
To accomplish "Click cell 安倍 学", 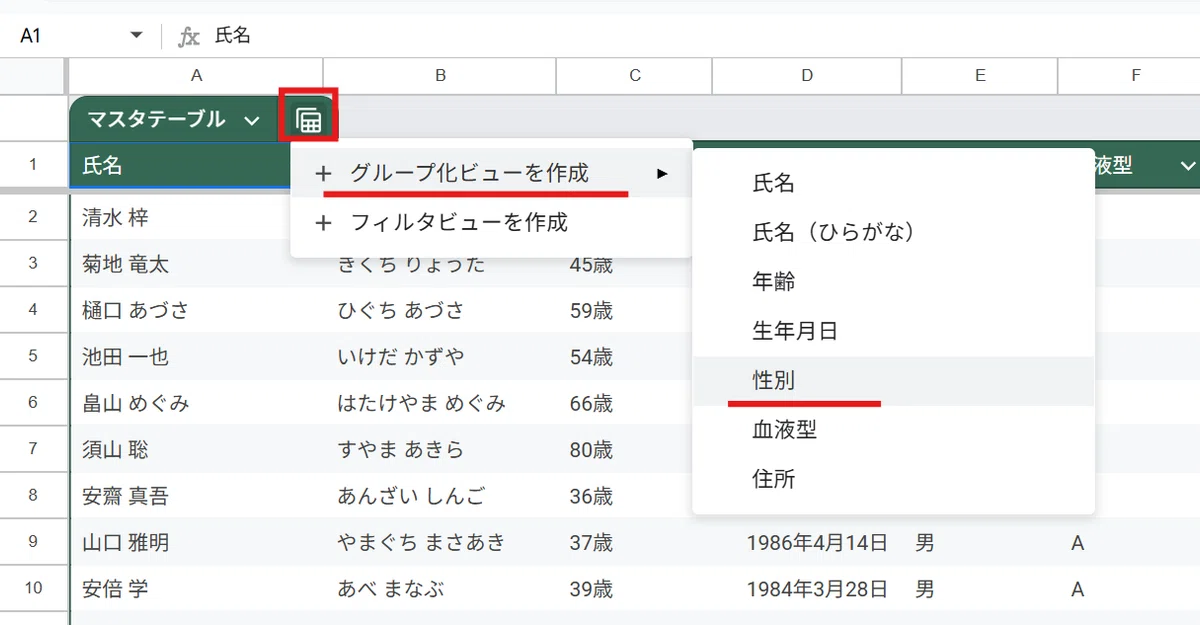I will [197, 589].
